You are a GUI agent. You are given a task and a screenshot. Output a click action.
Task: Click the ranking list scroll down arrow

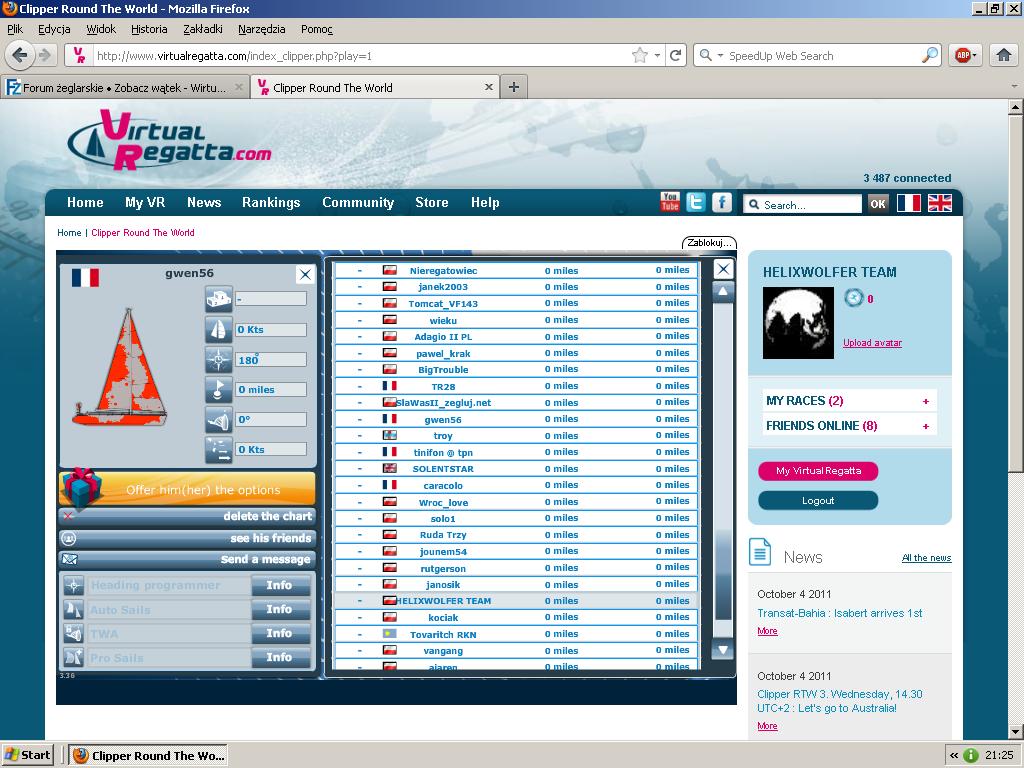click(x=722, y=649)
